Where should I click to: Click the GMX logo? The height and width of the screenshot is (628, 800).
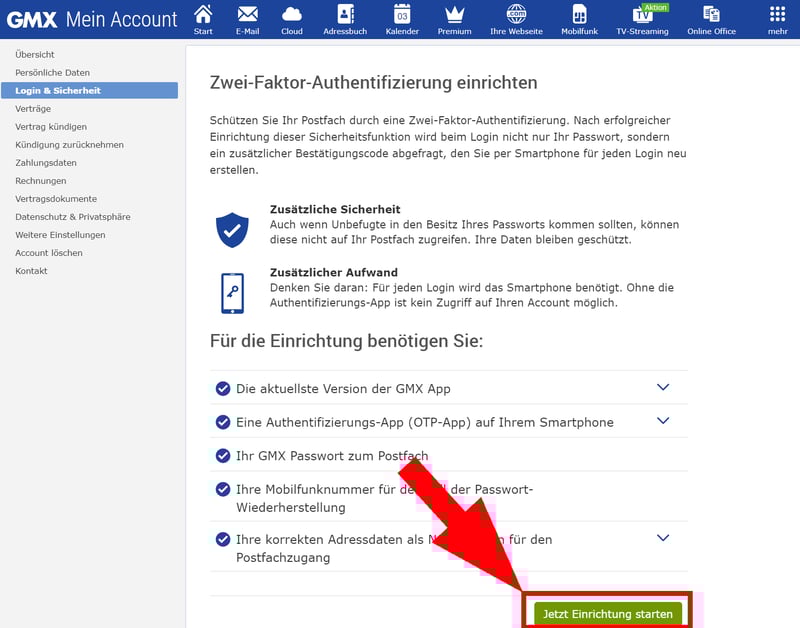pos(32,20)
